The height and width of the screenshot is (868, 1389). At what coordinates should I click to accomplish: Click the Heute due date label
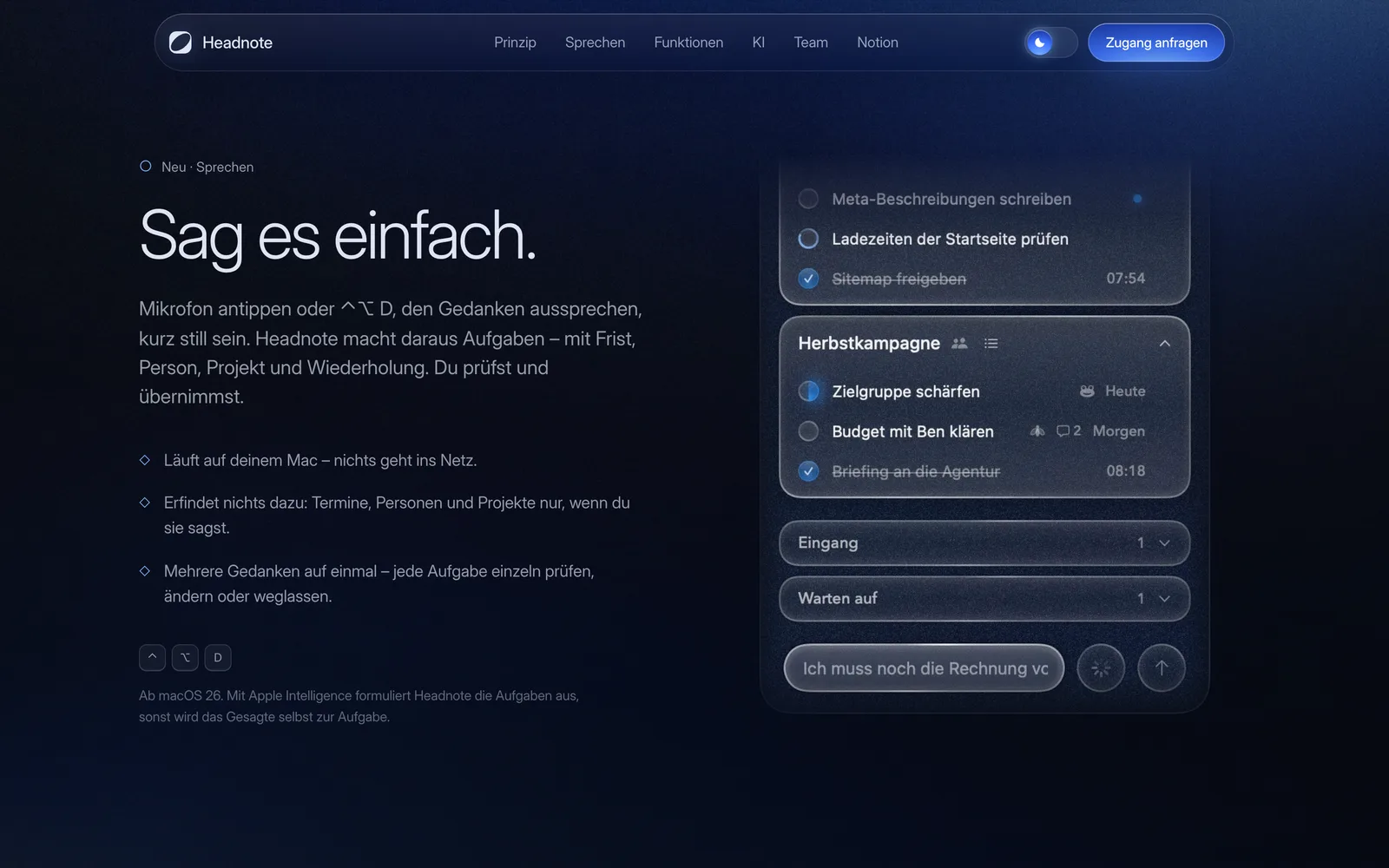tap(1125, 391)
